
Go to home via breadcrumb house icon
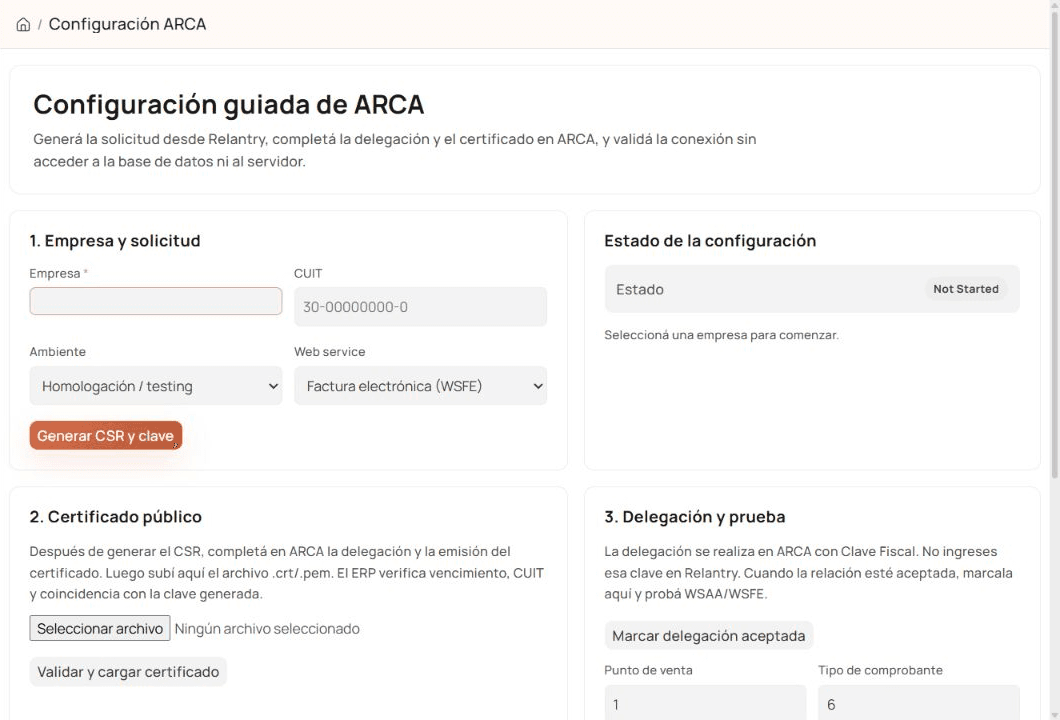coord(23,25)
